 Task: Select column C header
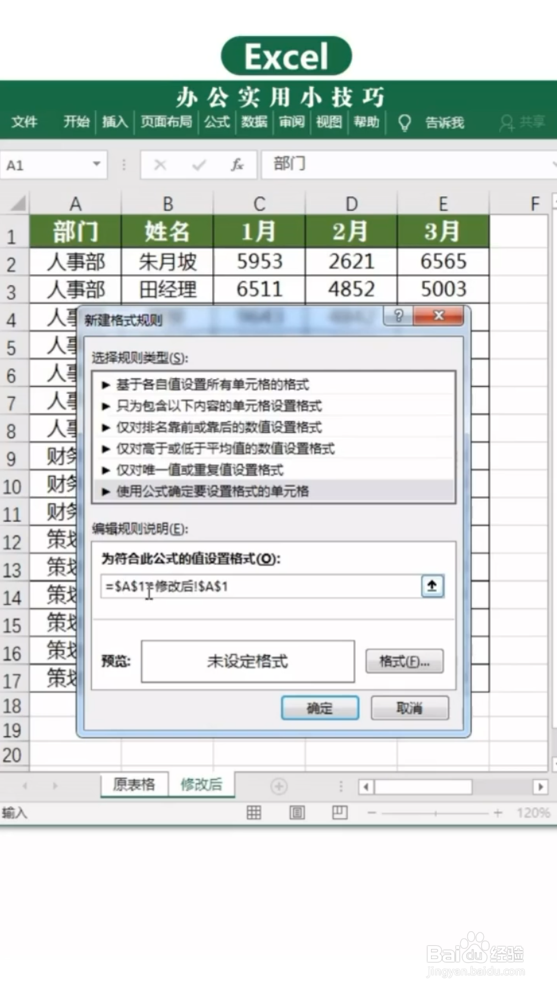(x=259, y=204)
